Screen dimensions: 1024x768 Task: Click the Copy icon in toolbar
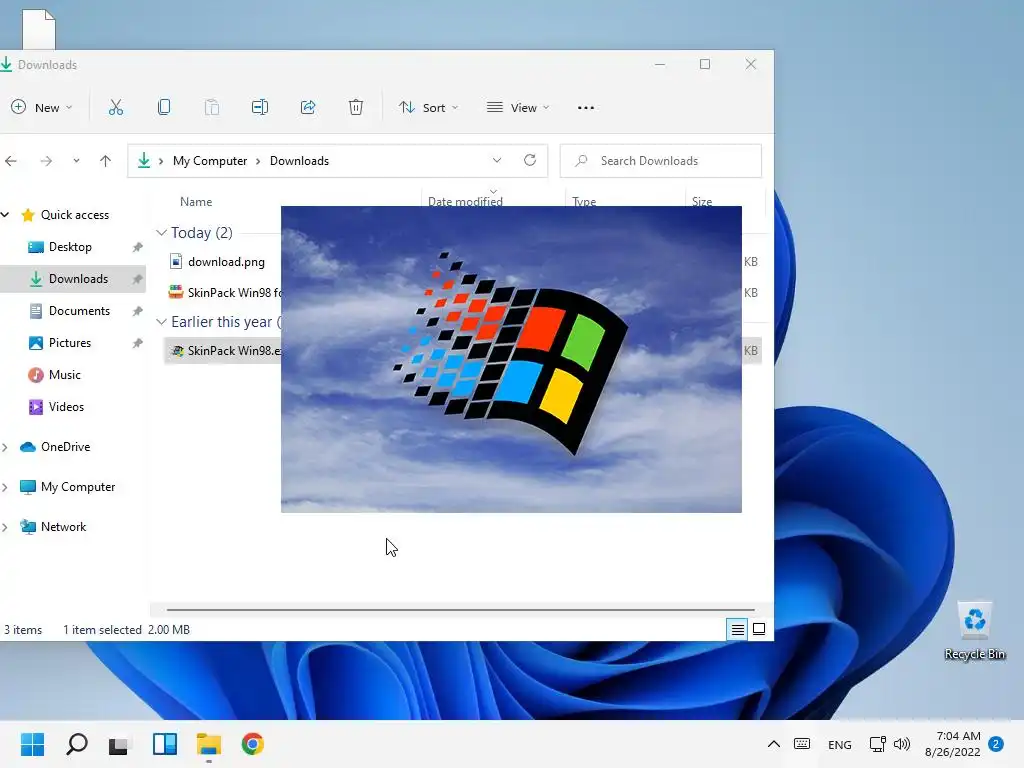tap(164, 107)
